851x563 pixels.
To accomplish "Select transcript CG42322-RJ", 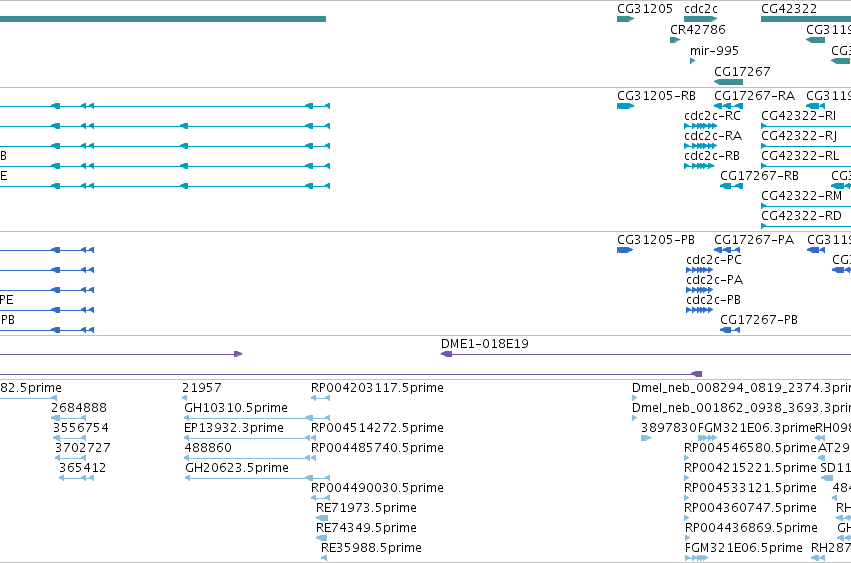I will 799,136.
